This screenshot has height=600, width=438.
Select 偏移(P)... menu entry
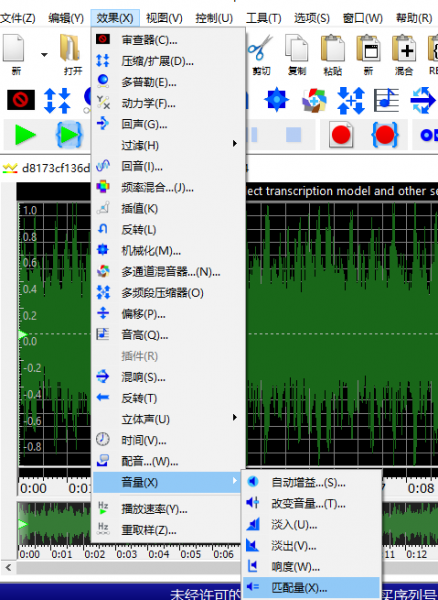click(x=168, y=314)
